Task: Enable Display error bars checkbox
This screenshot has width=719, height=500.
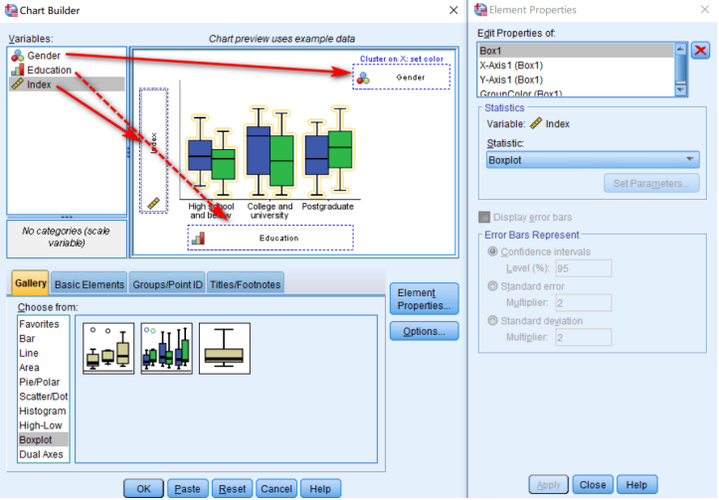Action: coord(485,217)
